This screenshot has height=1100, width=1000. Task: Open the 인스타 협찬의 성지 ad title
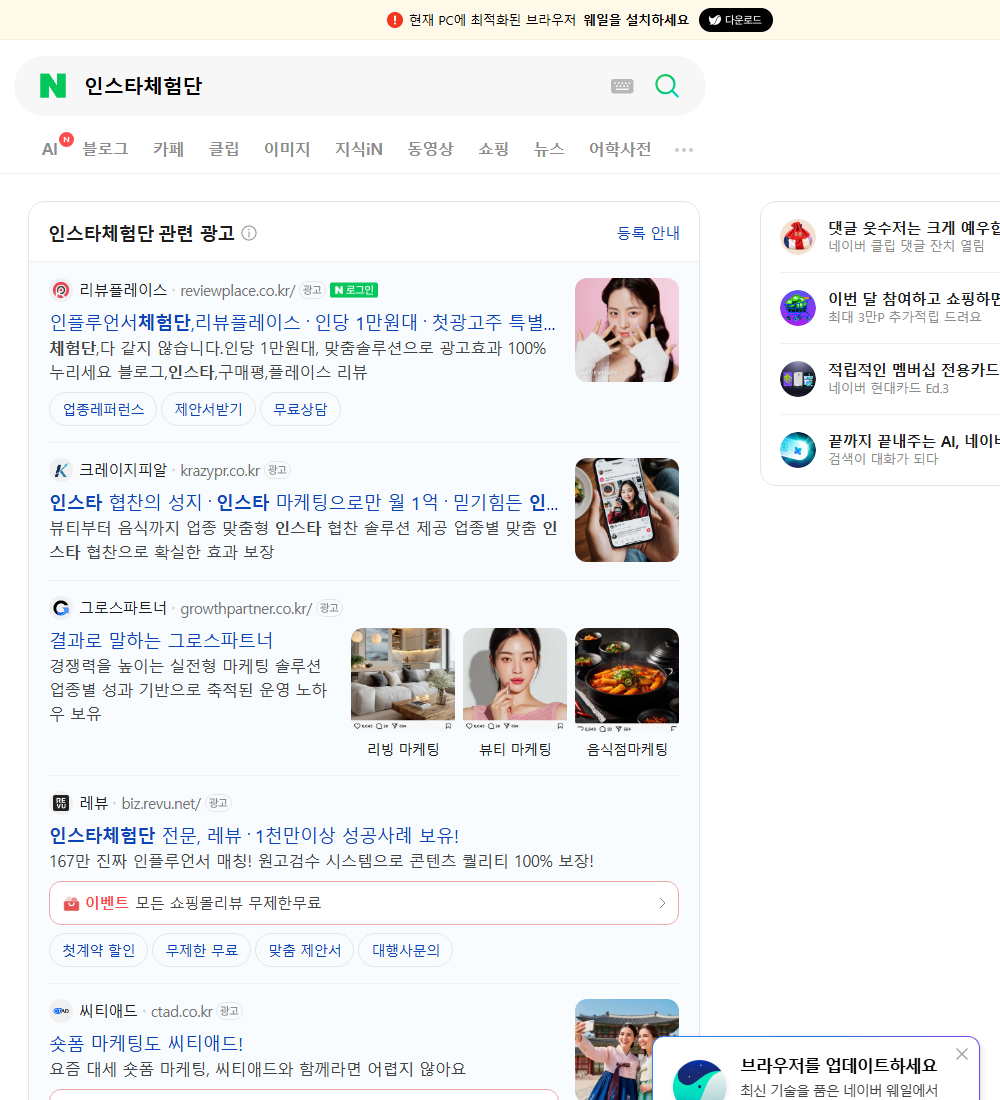point(304,502)
